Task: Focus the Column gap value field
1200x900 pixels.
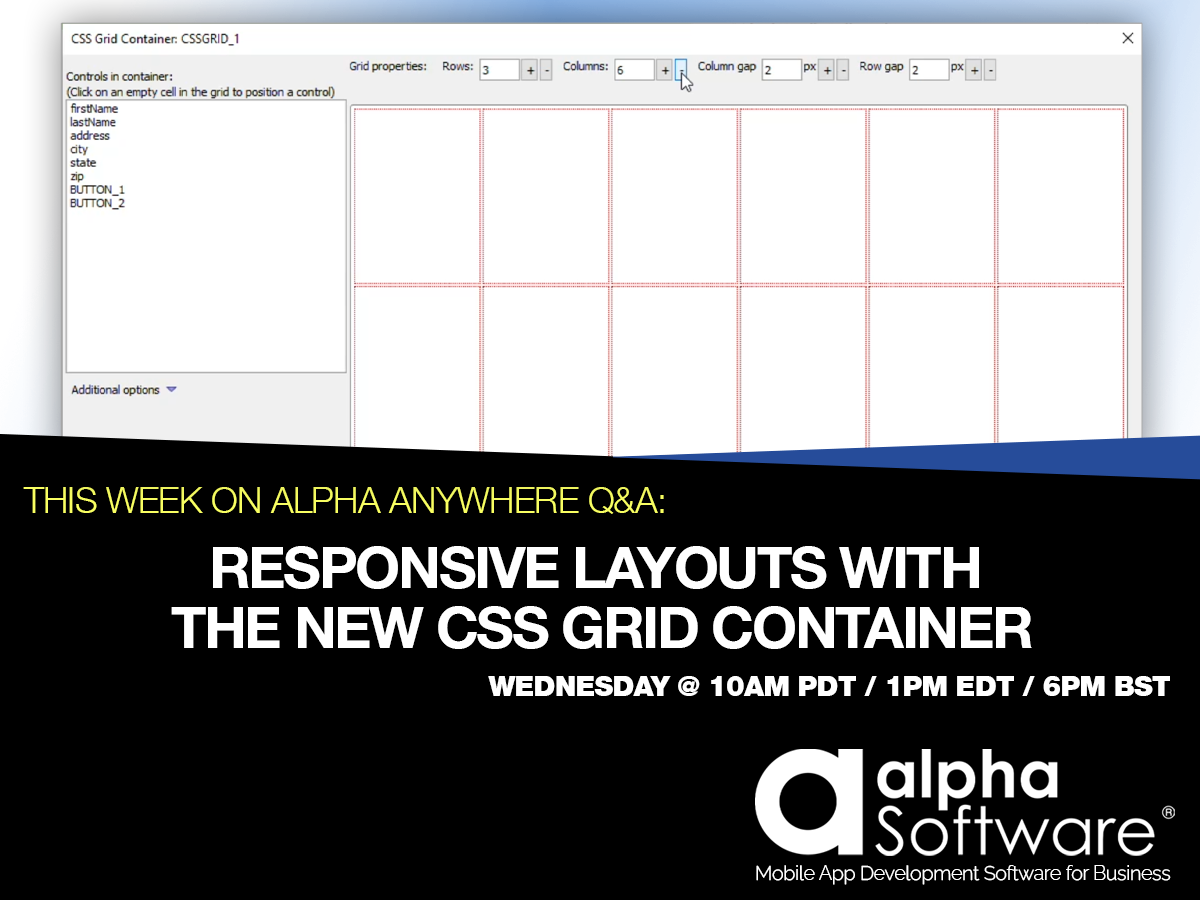Action: [780, 70]
